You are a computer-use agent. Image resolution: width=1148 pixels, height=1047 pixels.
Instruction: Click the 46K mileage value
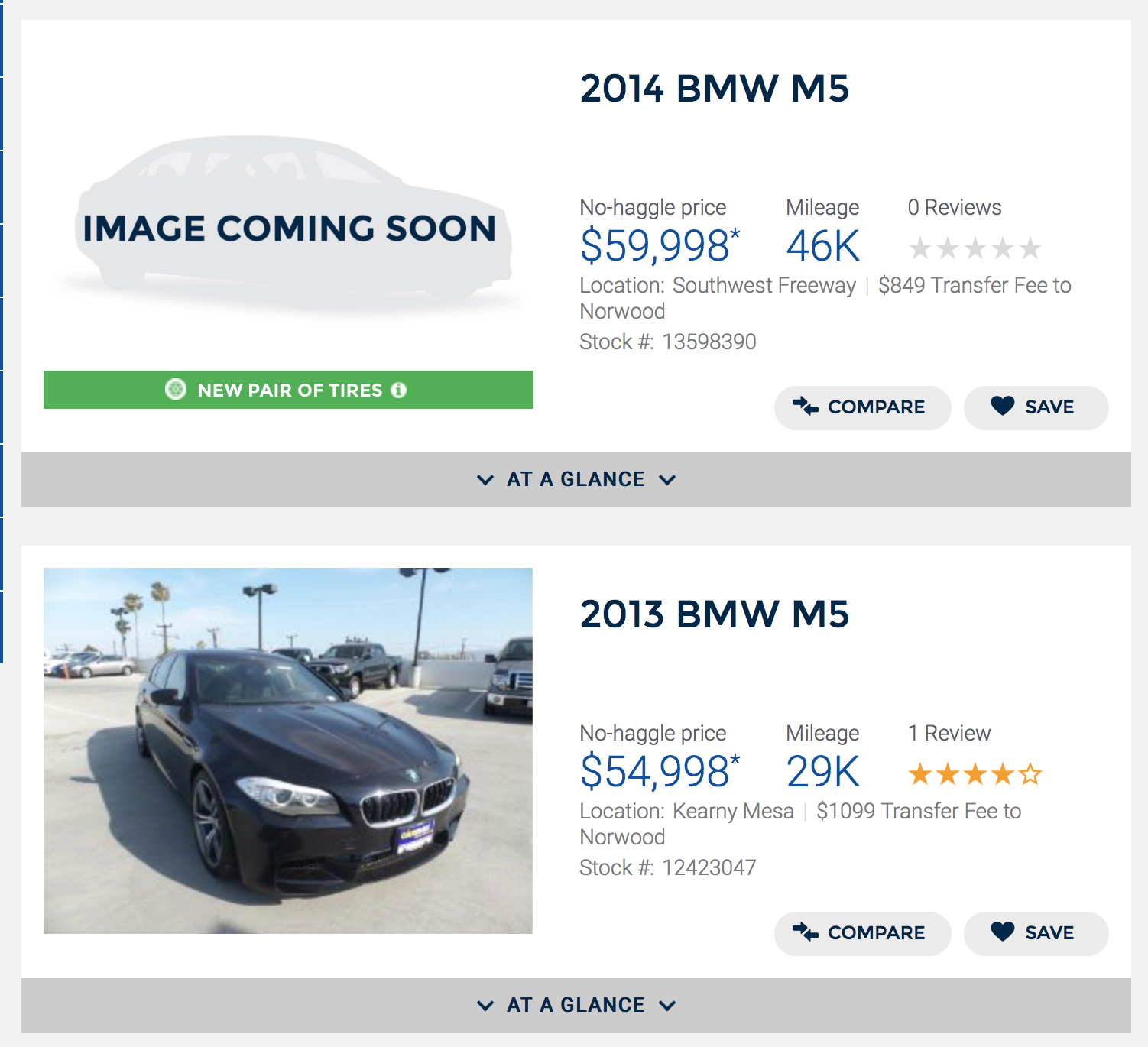pos(823,246)
